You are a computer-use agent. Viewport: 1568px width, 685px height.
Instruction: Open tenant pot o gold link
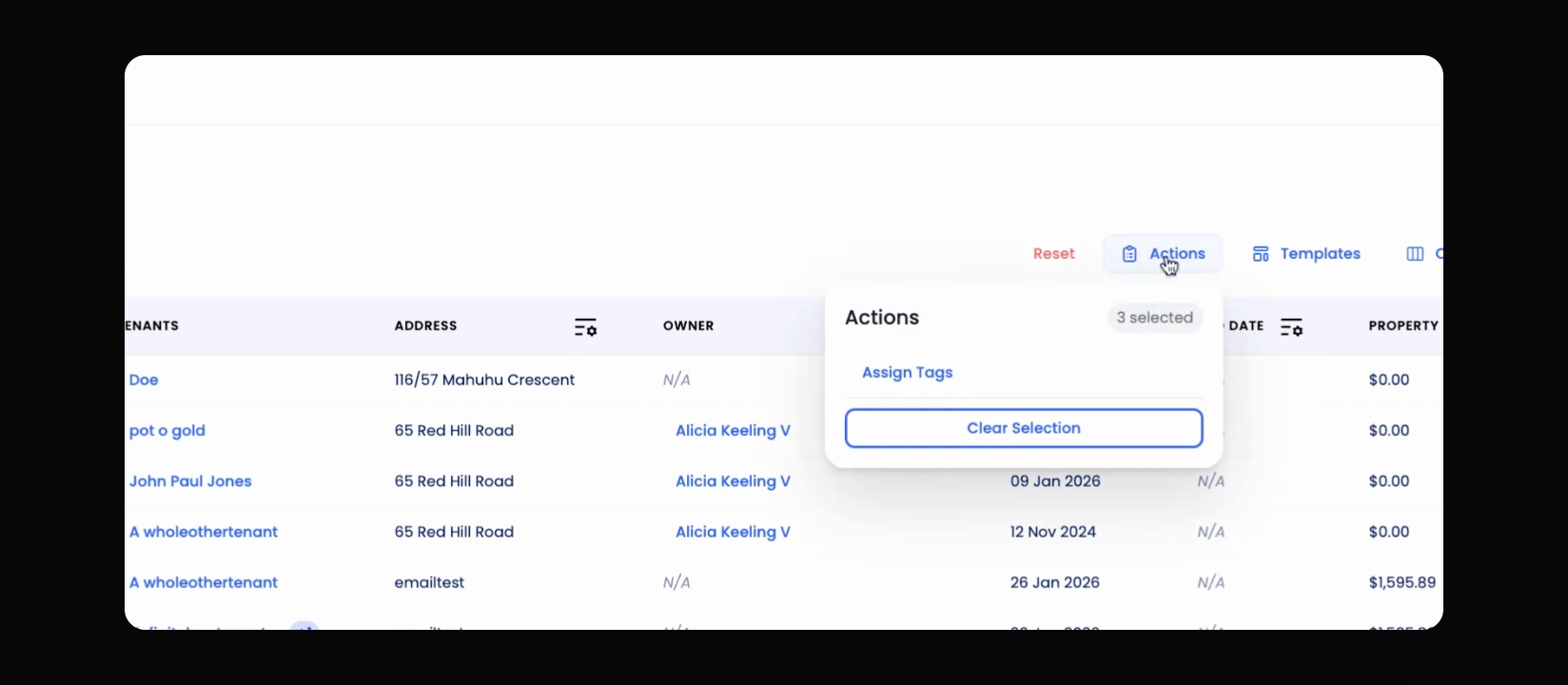pyautogui.click(x=167, y=431)
